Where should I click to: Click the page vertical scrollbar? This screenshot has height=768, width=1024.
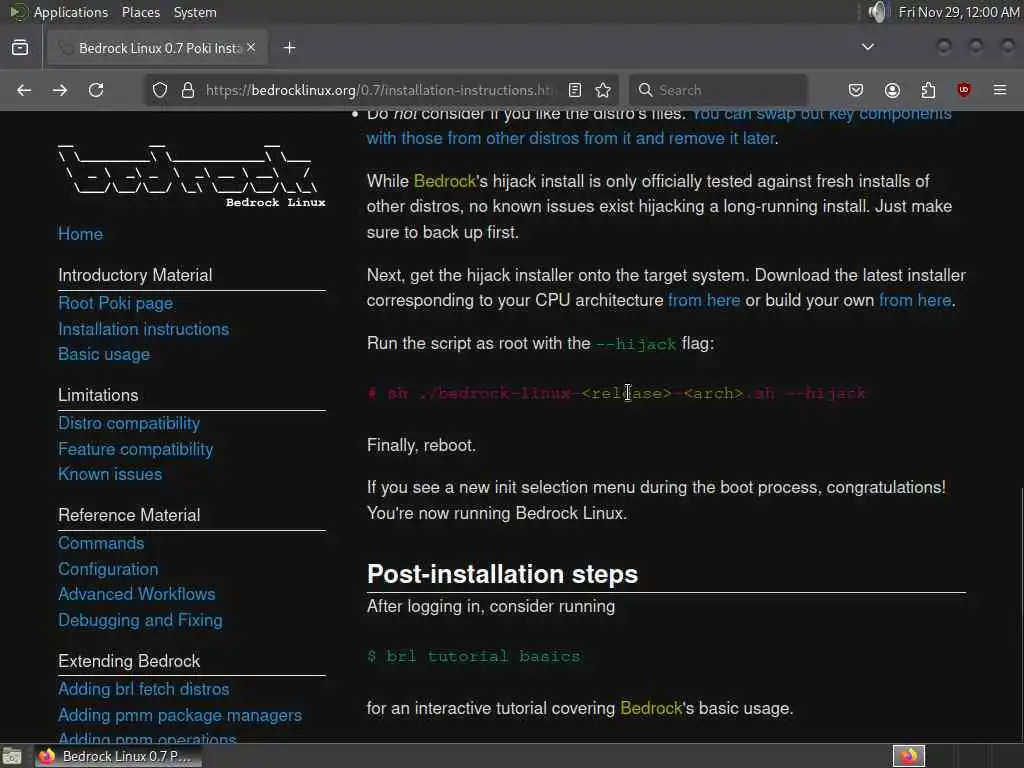point(1020,616)
